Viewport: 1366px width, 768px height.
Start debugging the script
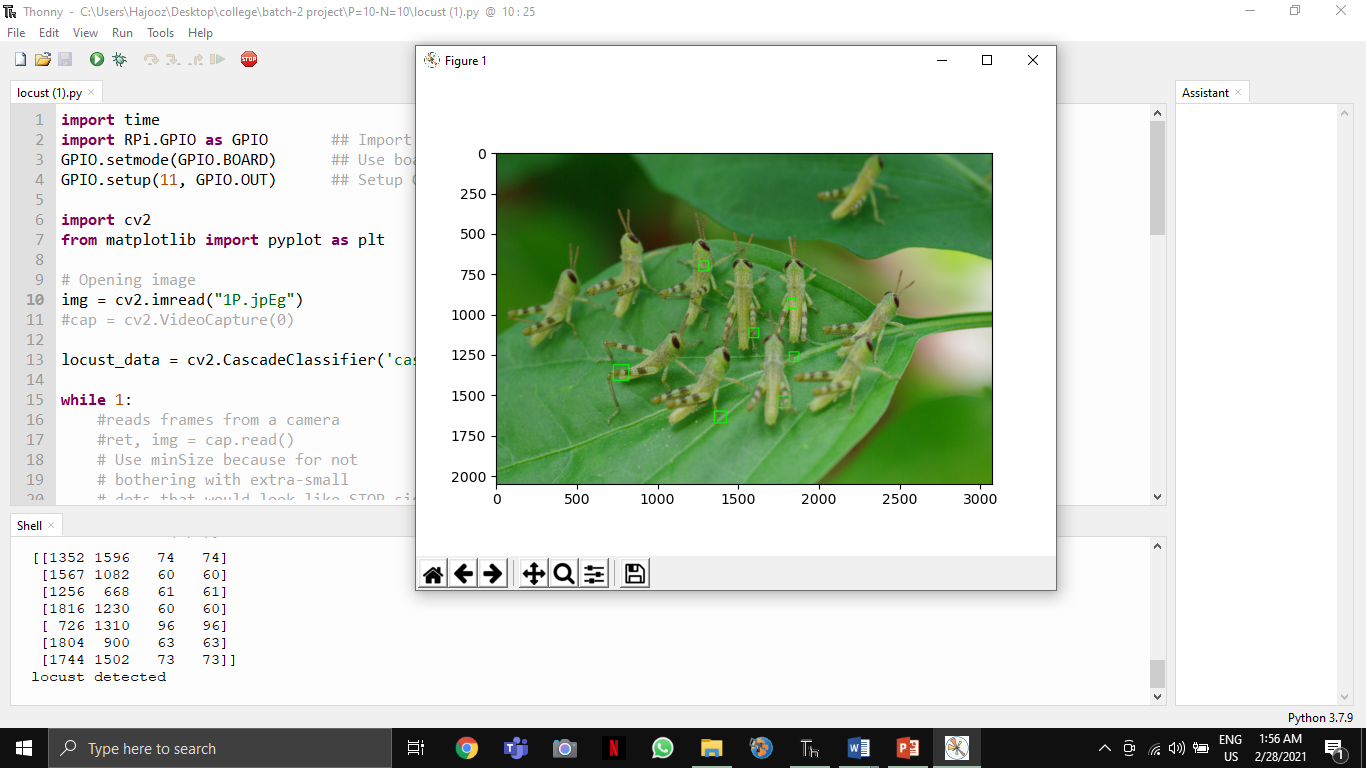(x=120, y=59)
